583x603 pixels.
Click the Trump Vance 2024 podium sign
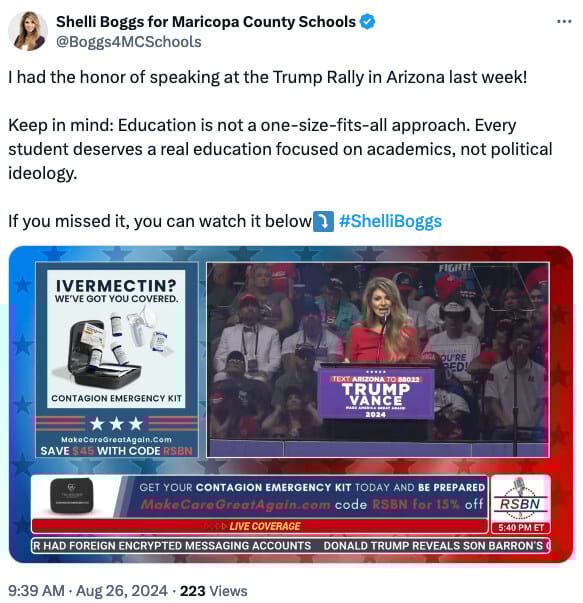coord(376,394)
